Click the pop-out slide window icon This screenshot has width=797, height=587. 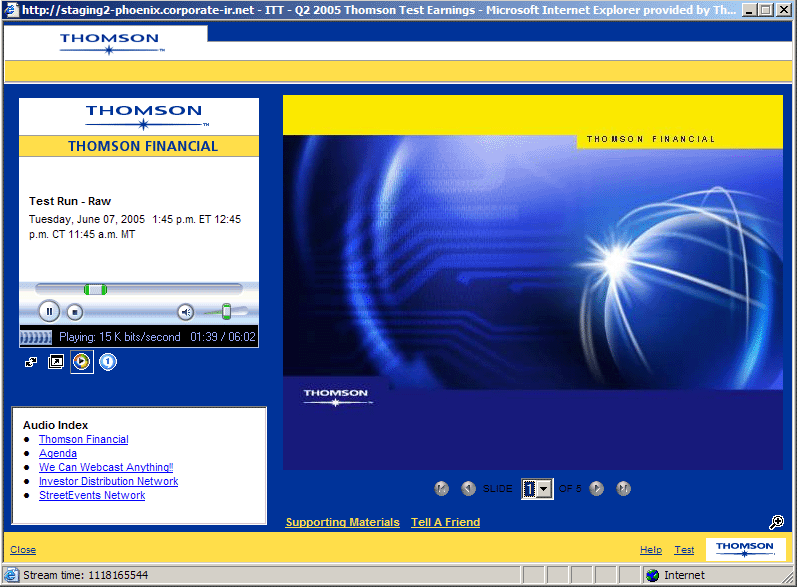pos(56,362)
